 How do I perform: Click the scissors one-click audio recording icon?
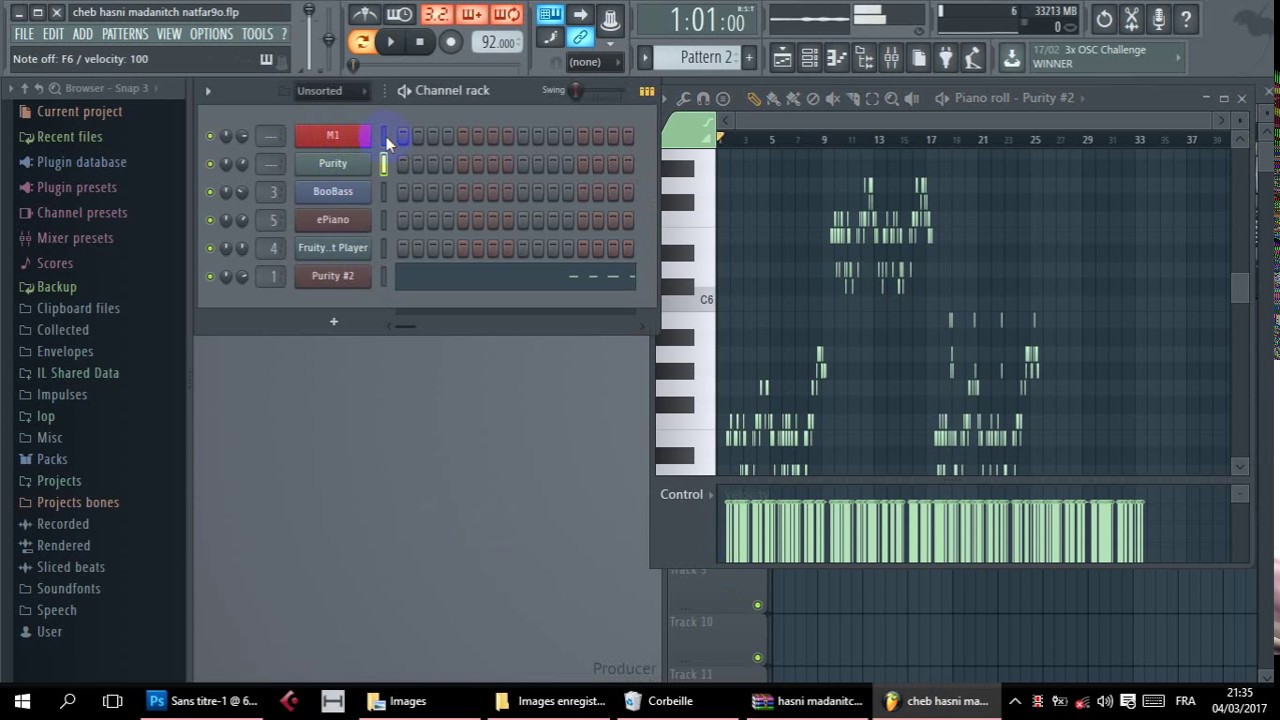tap(1131, 19)
